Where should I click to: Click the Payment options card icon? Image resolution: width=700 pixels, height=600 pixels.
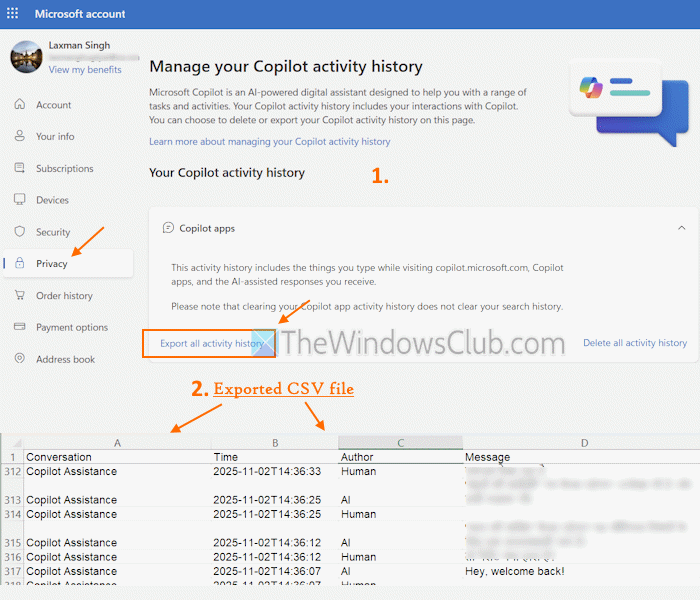pyautogui.click(x=20, y=326)
